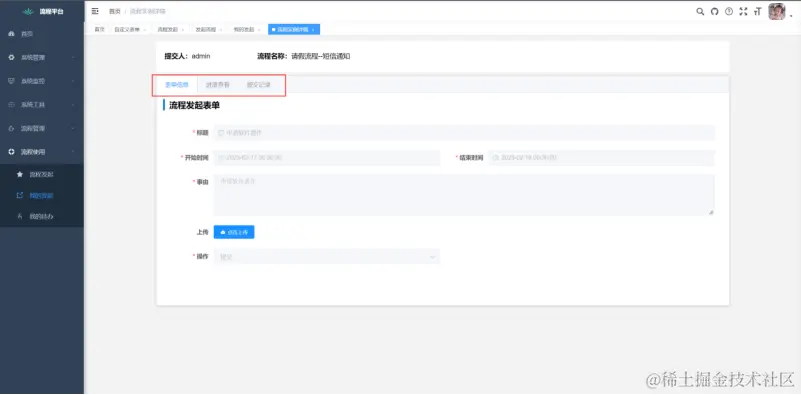Expand 系统监控 submenu arrow

pyautogui.click(x=73, y=81)
